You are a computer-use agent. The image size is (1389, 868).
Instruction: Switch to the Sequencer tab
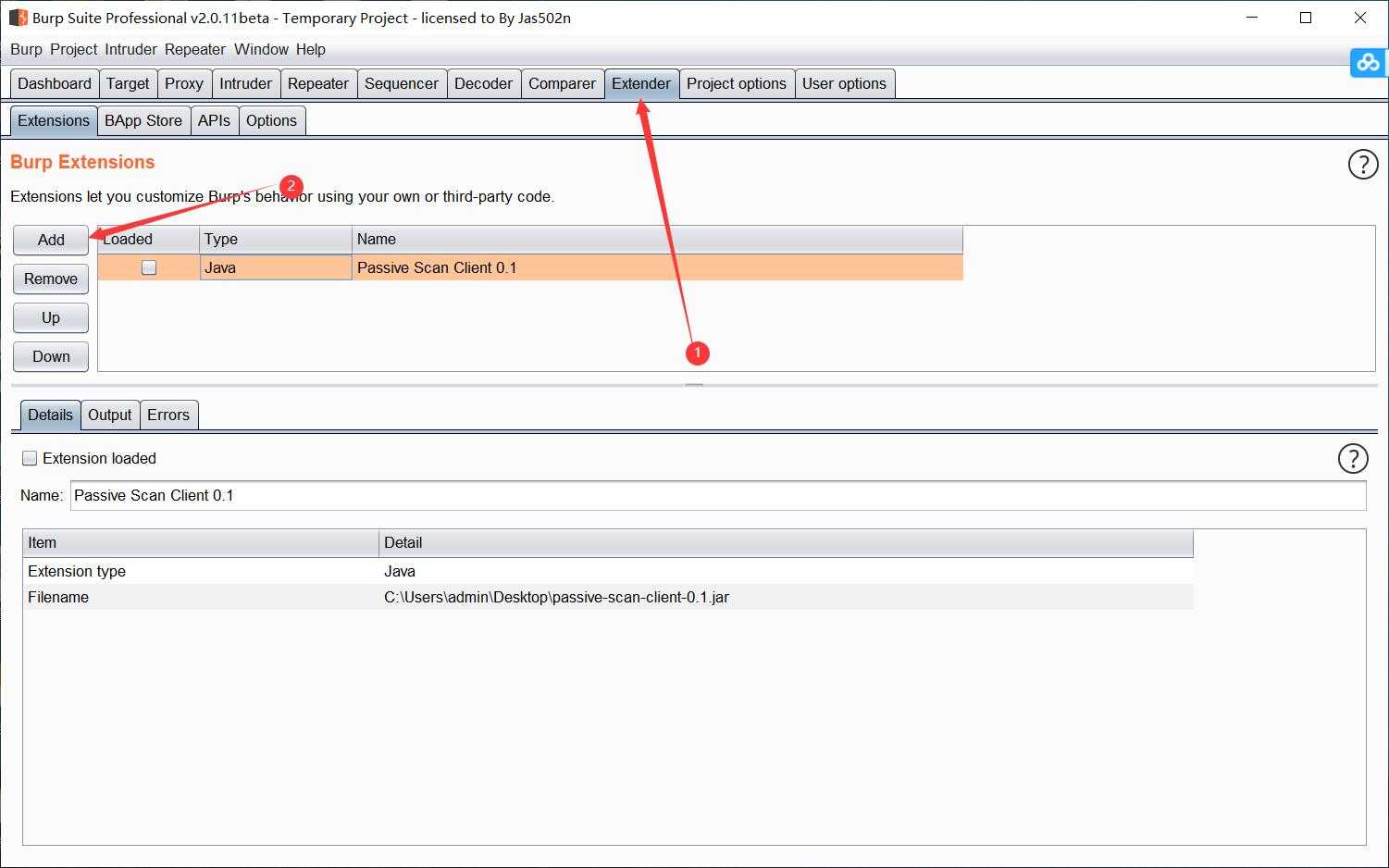(402, 83)
